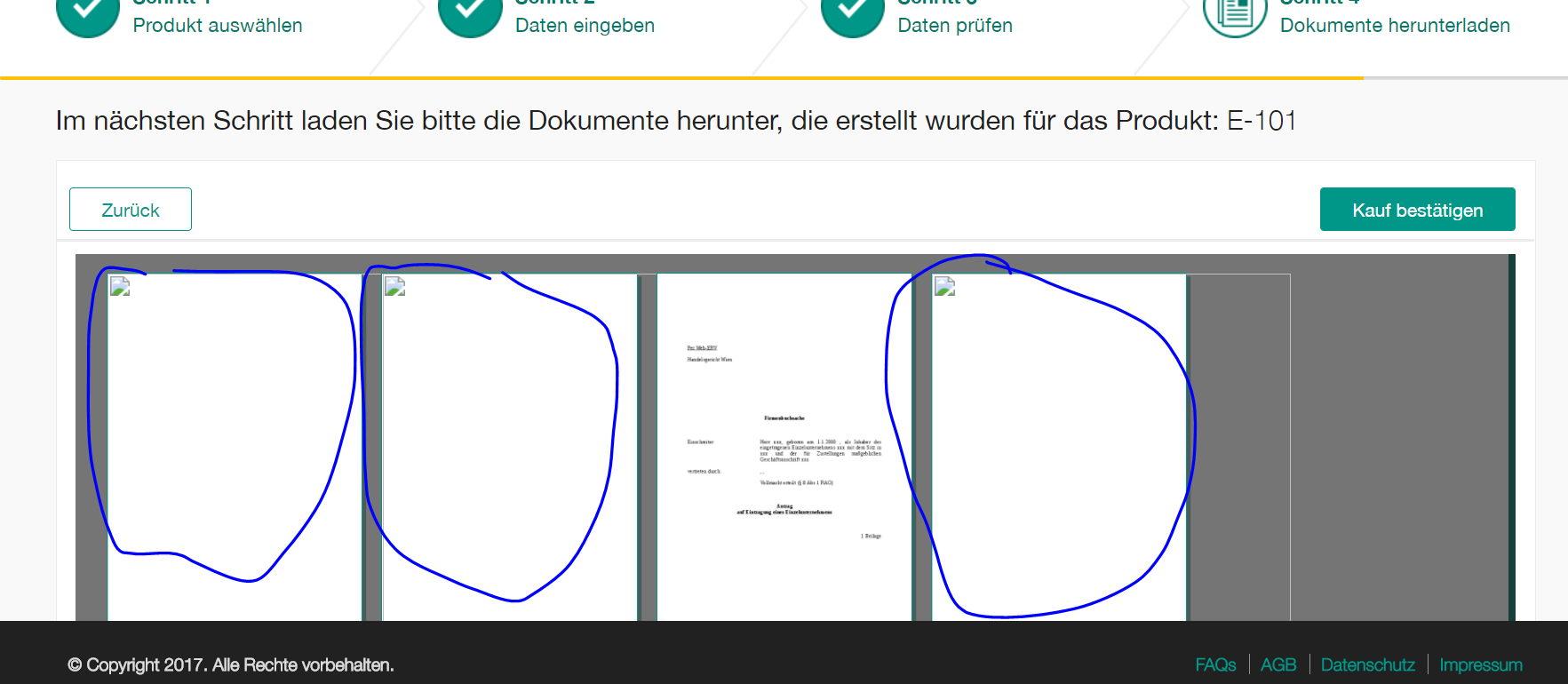Click the broken image icon on first page
This screenshot has width=1568, height=684.
pos(120,286)
